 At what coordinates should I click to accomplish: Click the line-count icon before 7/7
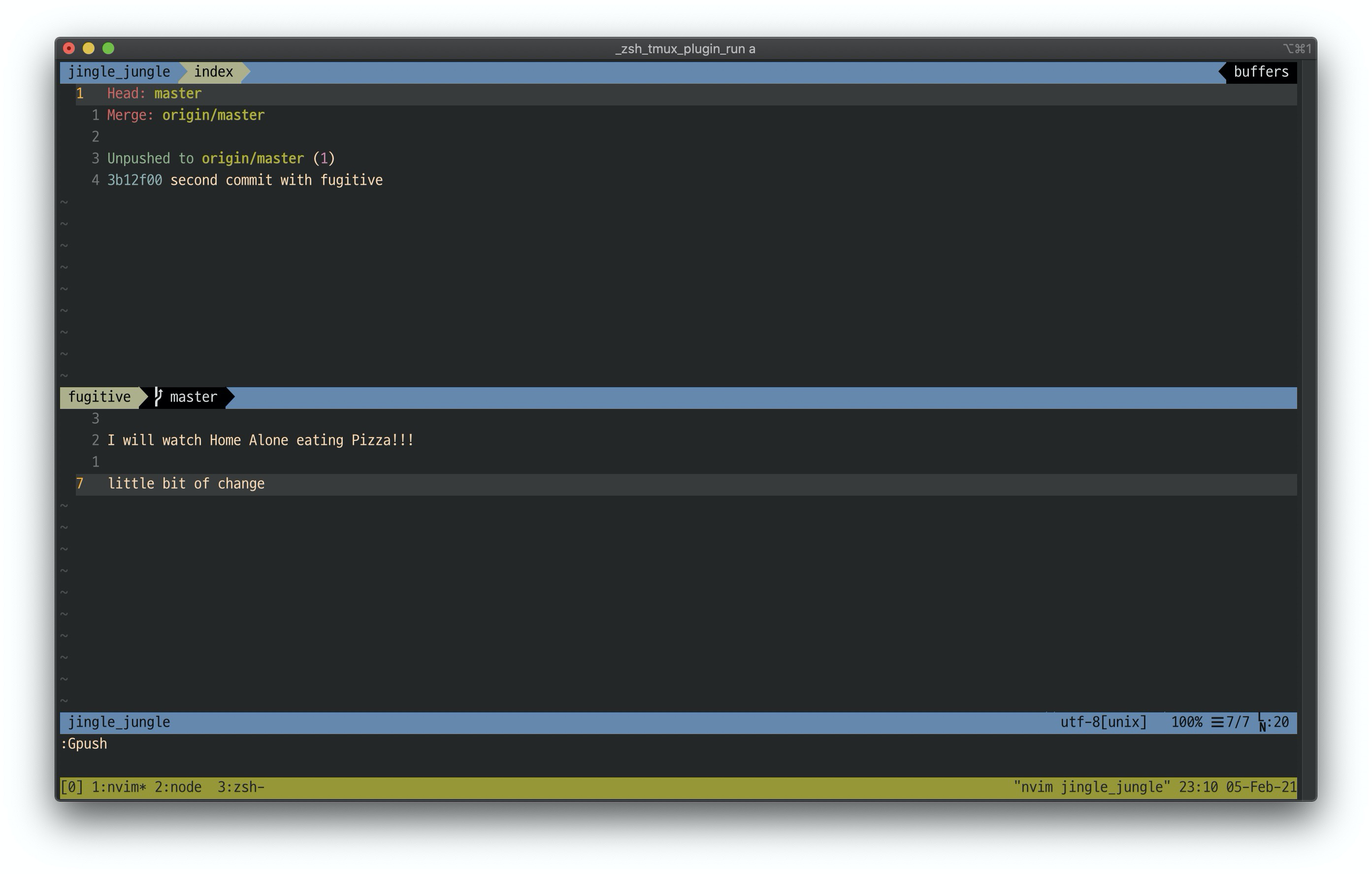[1217, 722]
